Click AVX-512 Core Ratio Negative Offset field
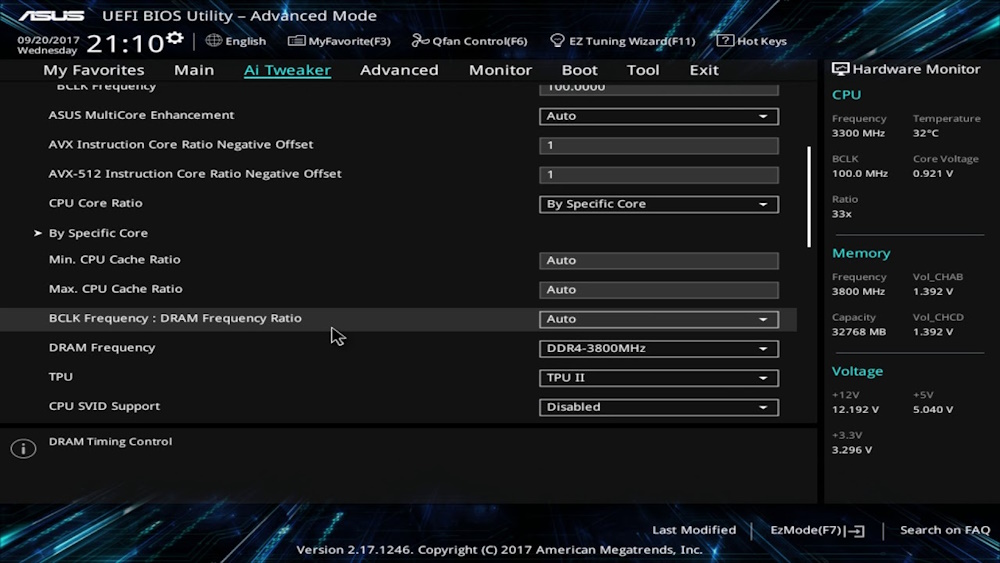 (659, 175)
